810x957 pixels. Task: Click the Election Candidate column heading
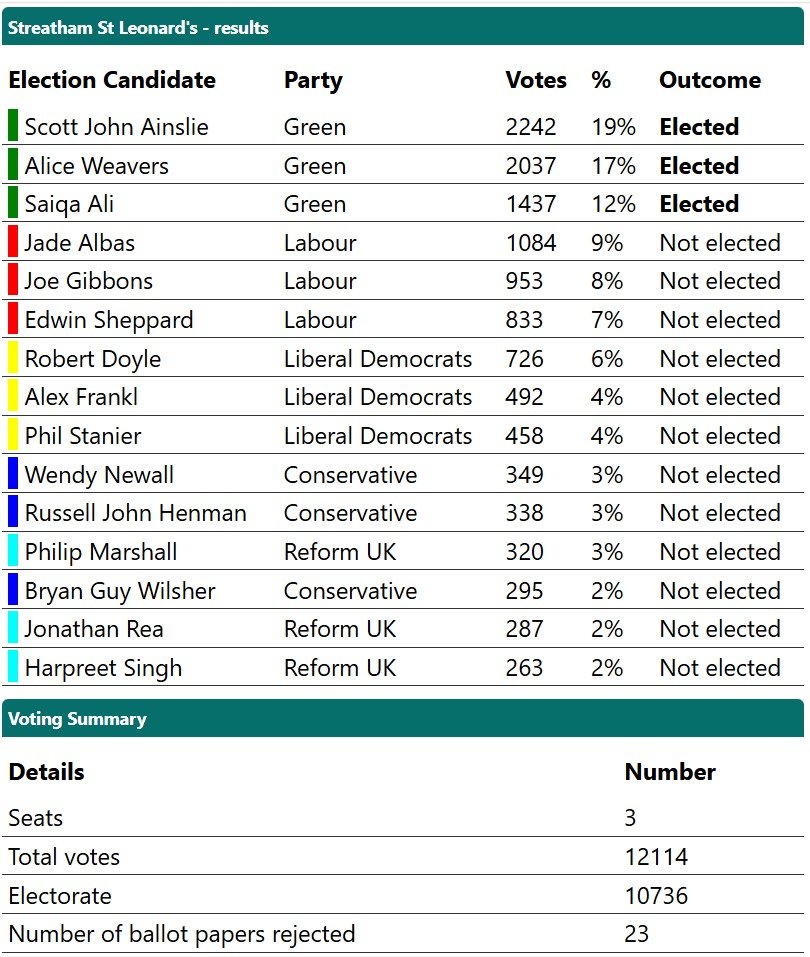pyautogui.click(x=112, y=80)
